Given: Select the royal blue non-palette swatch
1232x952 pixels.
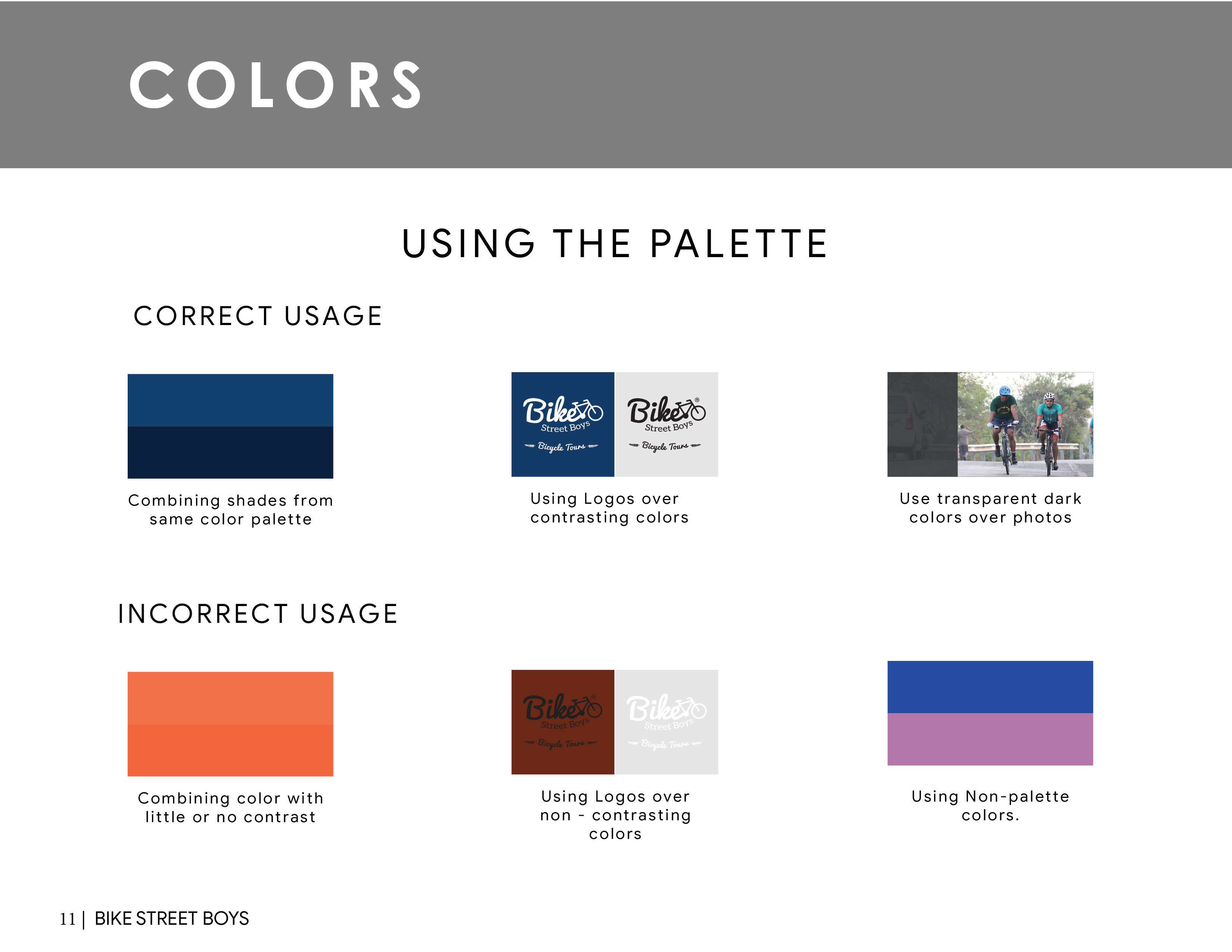Looking at the screenshot, I should [x=990, y=687].
